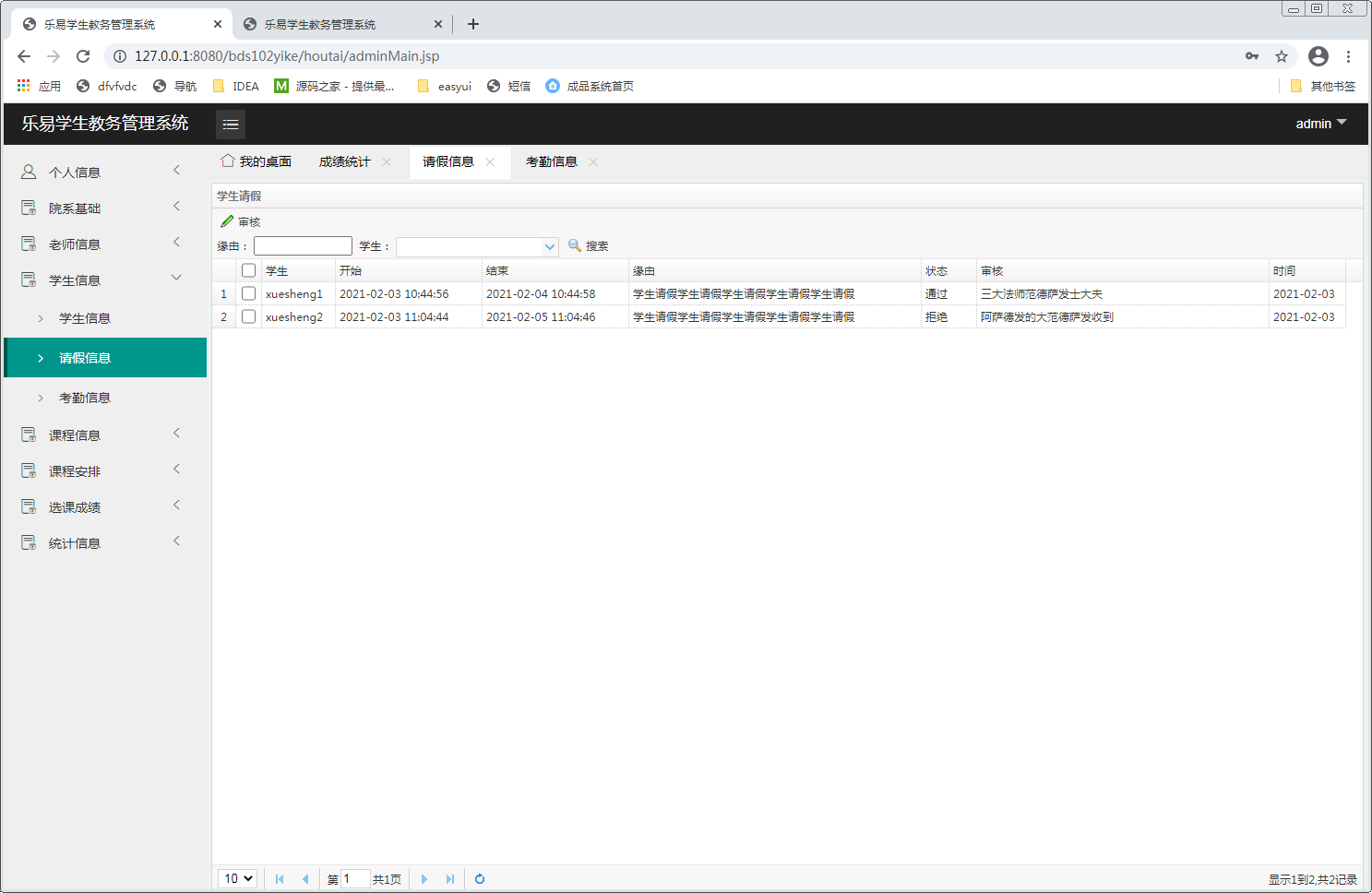Click the home icon on 我的桌面 tab
Image resolution: width=1372 pixels, height=893 pixels.
228,161
